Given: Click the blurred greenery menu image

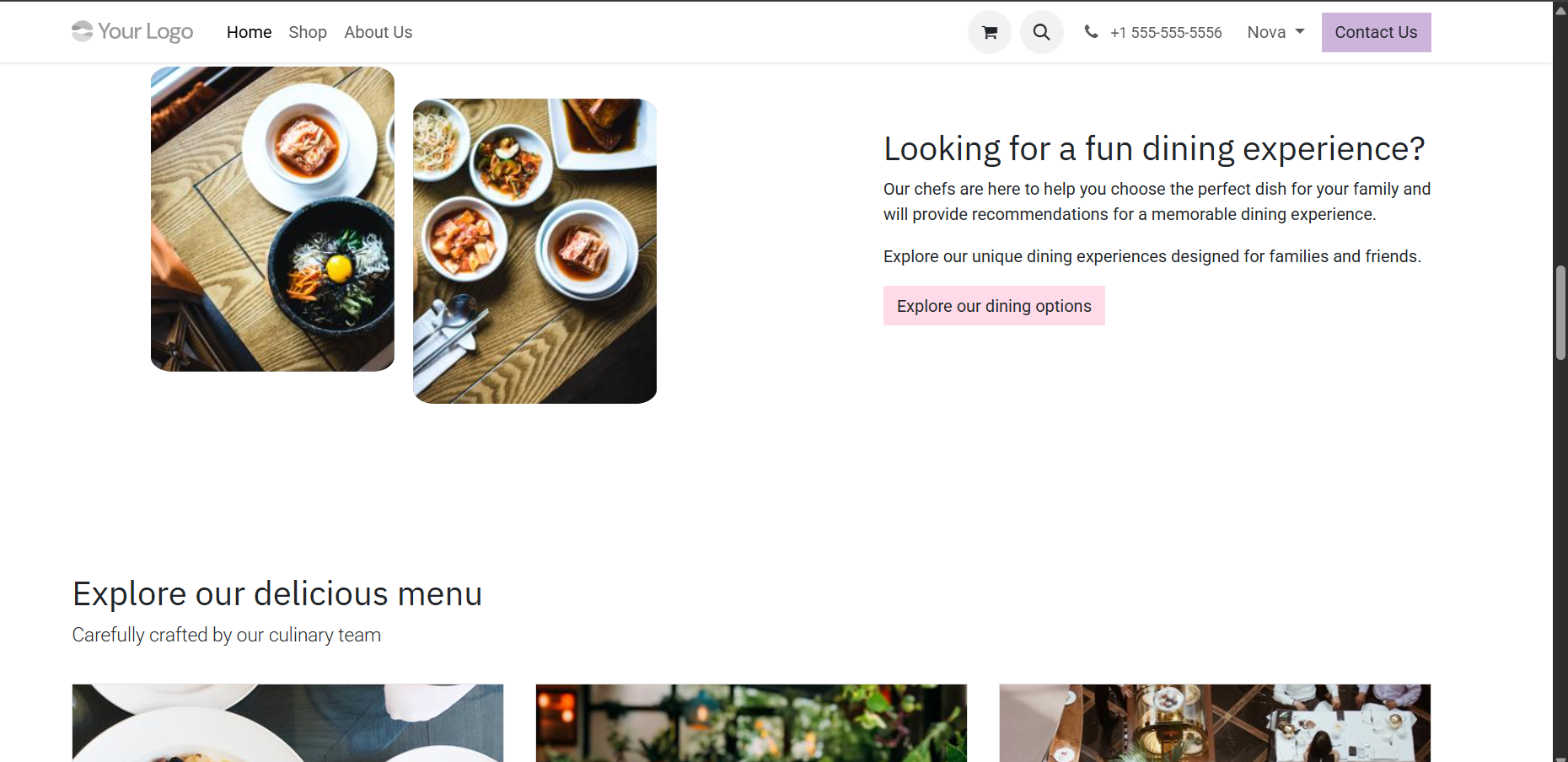Looking at the screenshot, I should (751, 723).
